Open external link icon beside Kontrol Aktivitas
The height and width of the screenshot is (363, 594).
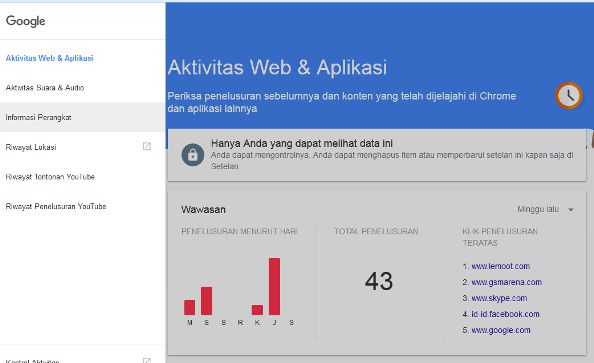[147, 360]
